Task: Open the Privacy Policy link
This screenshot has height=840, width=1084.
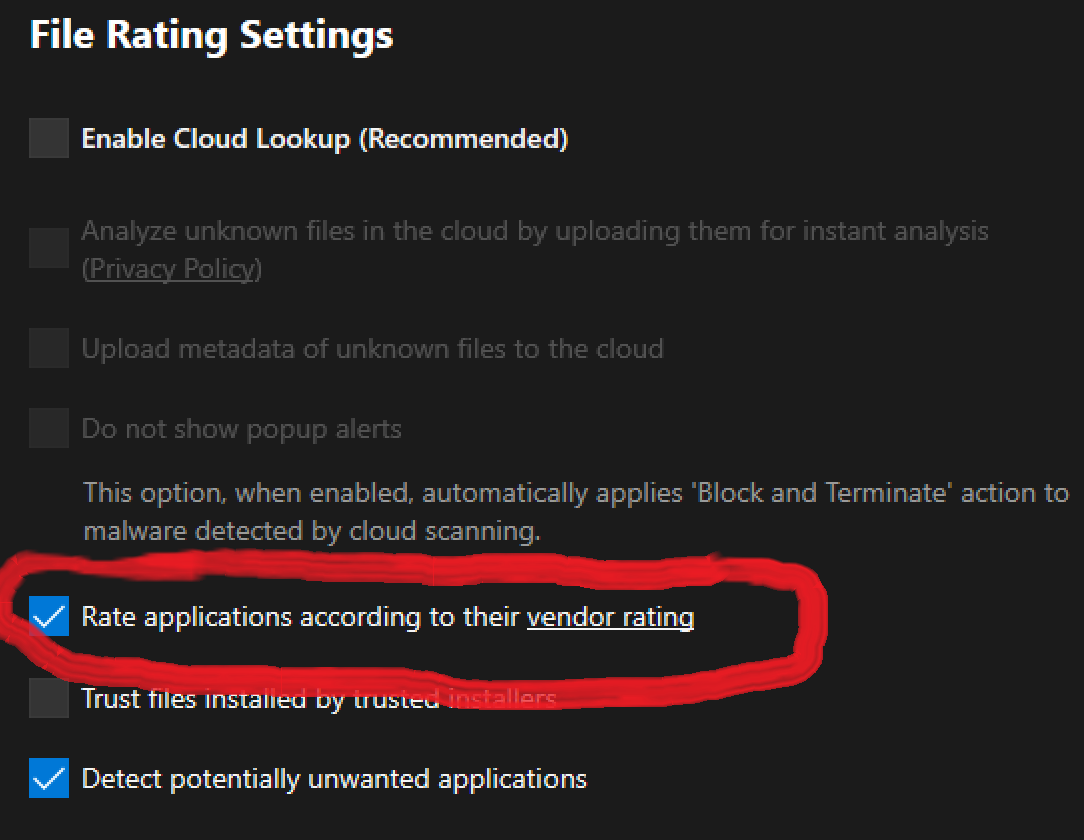Action: point(172,269)
